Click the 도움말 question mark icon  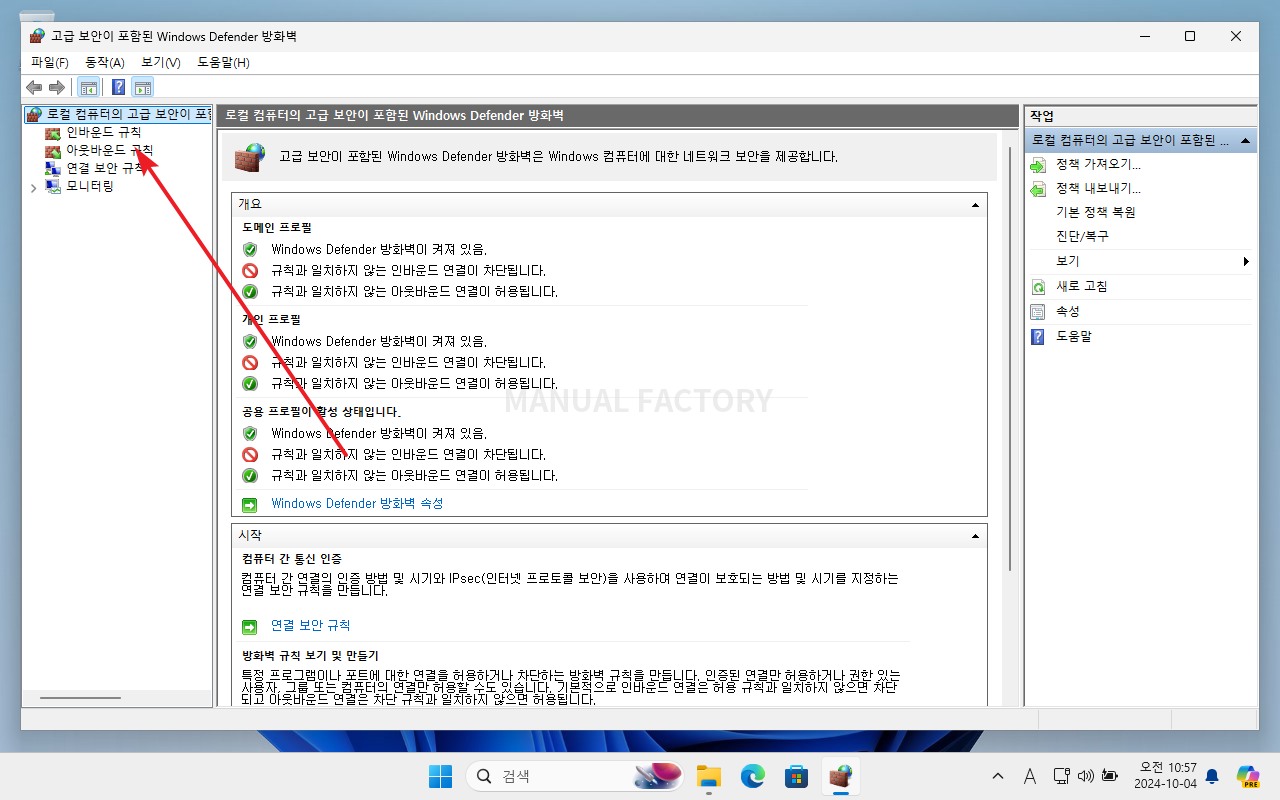(x=1038, y=337)
